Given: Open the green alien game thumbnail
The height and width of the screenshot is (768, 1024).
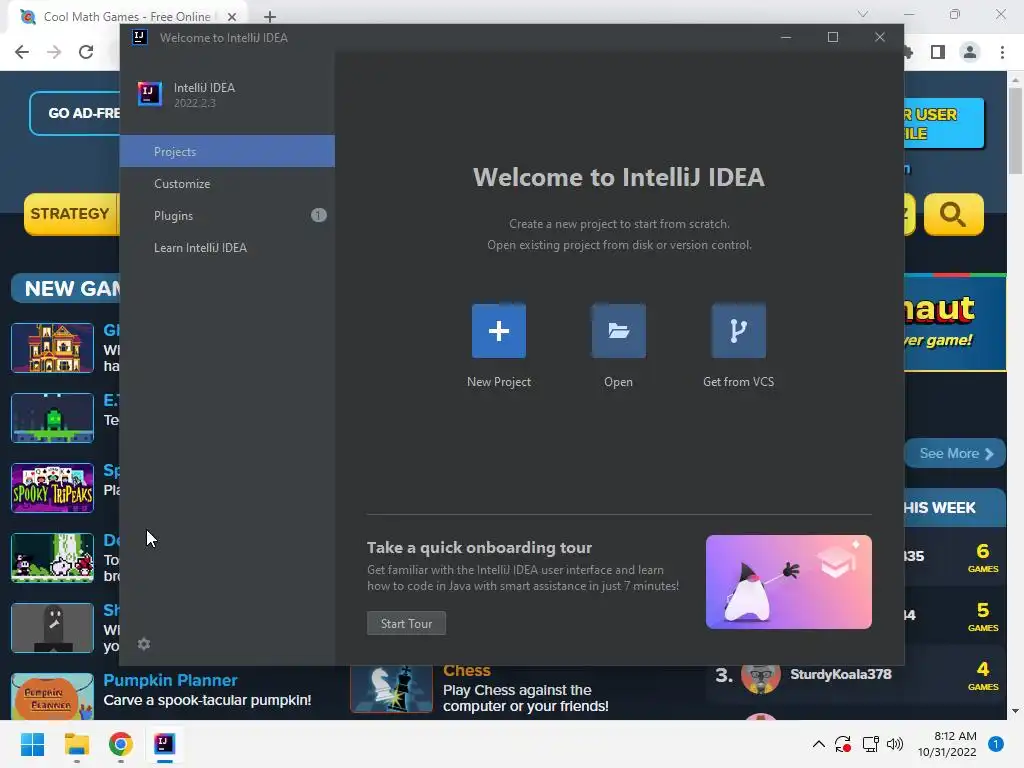Looking at the screenshot, I should tap(52, 418).
